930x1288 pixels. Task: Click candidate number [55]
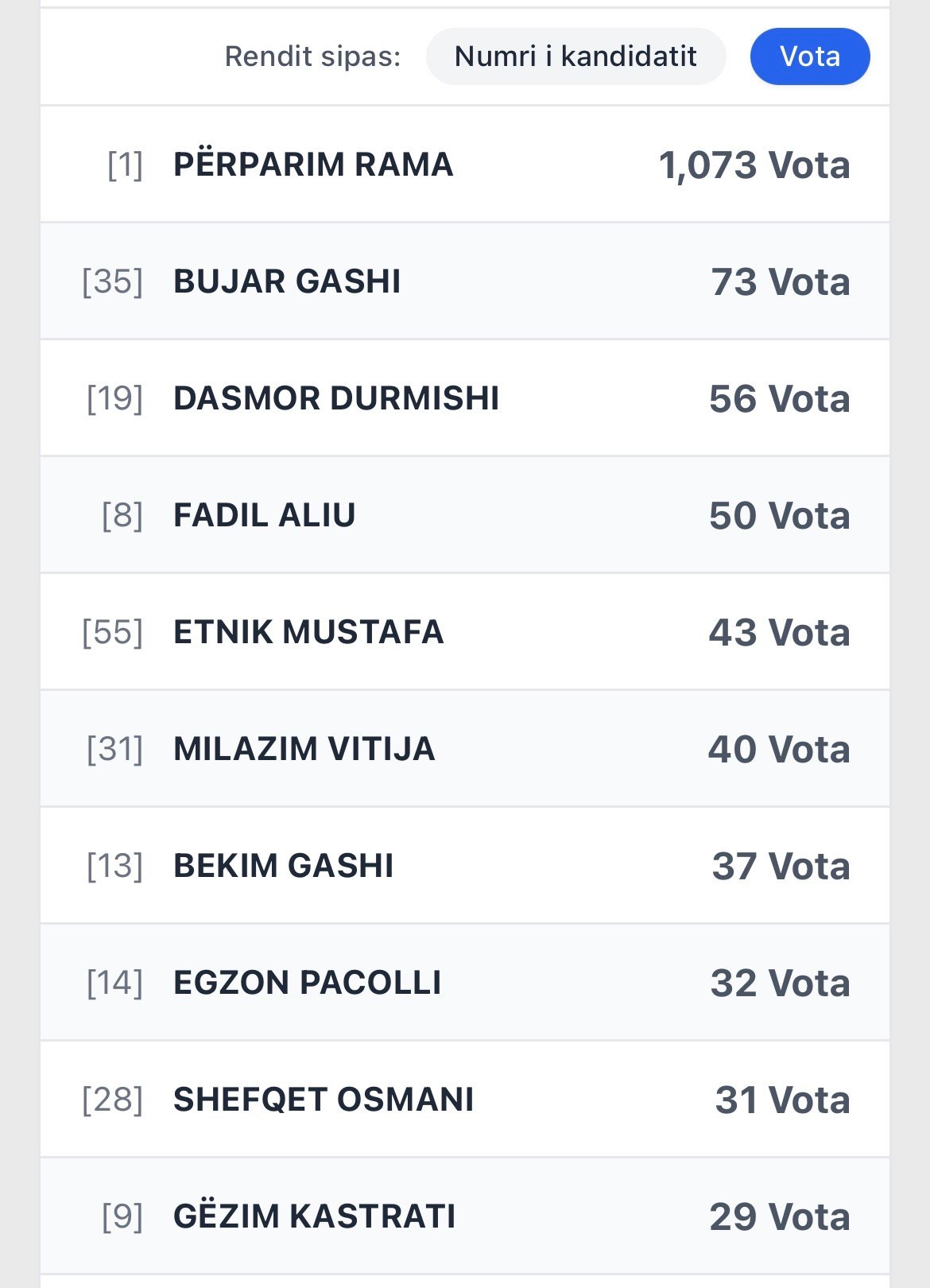113,633
